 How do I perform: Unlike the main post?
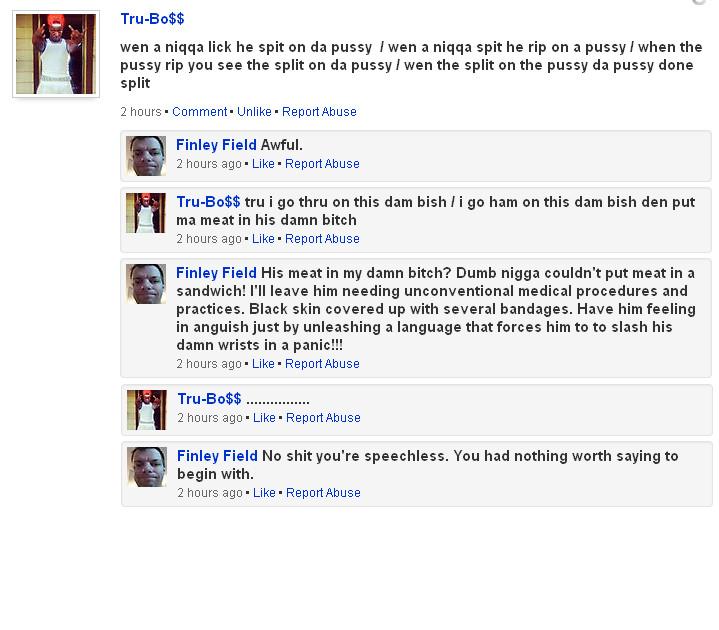[254, 112]
